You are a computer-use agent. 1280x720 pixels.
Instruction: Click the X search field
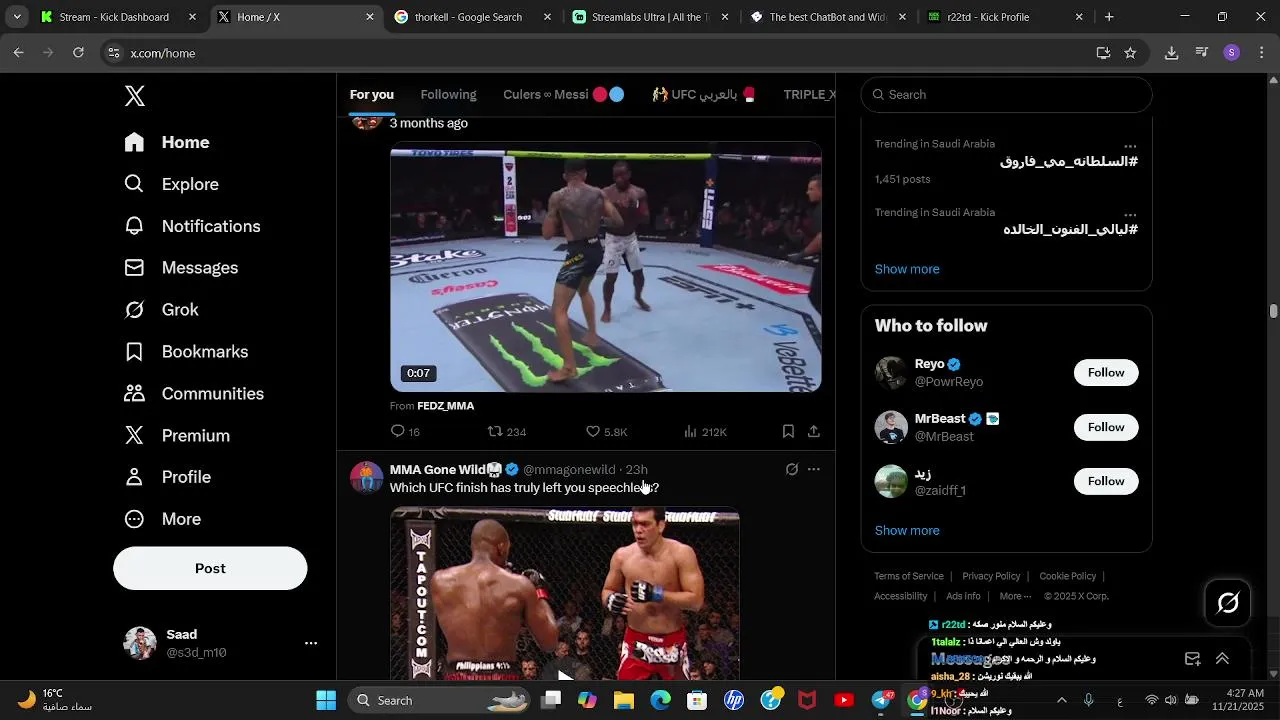tap(1006, 95)
